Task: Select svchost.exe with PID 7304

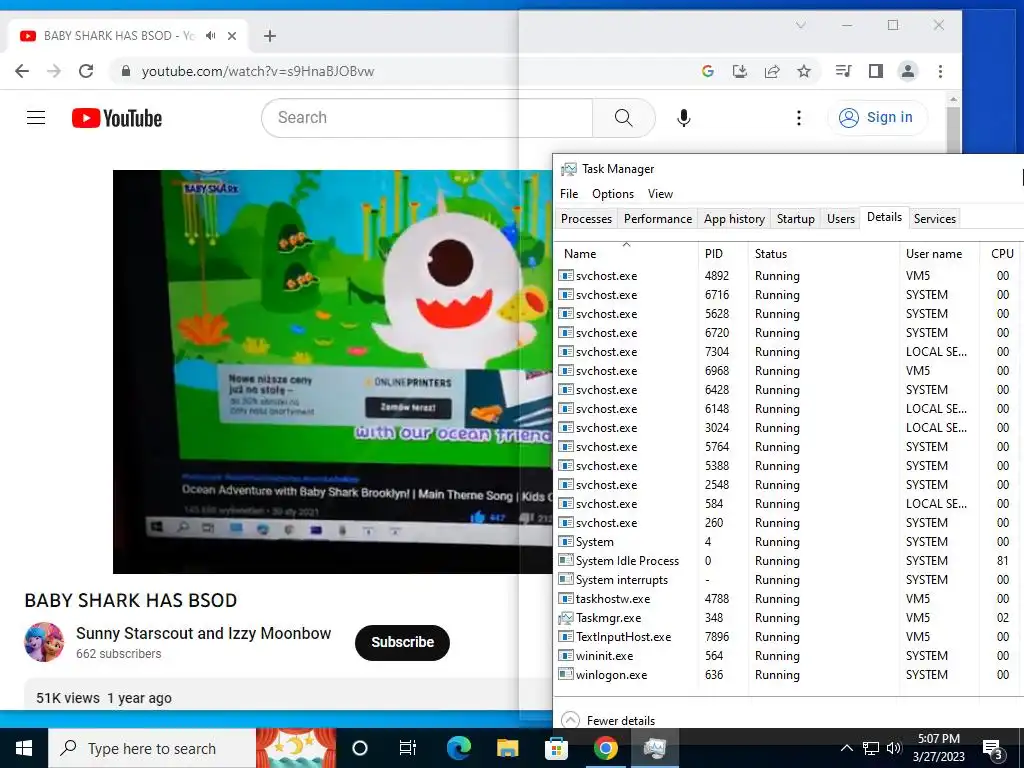Action: [x=790, y=351]
